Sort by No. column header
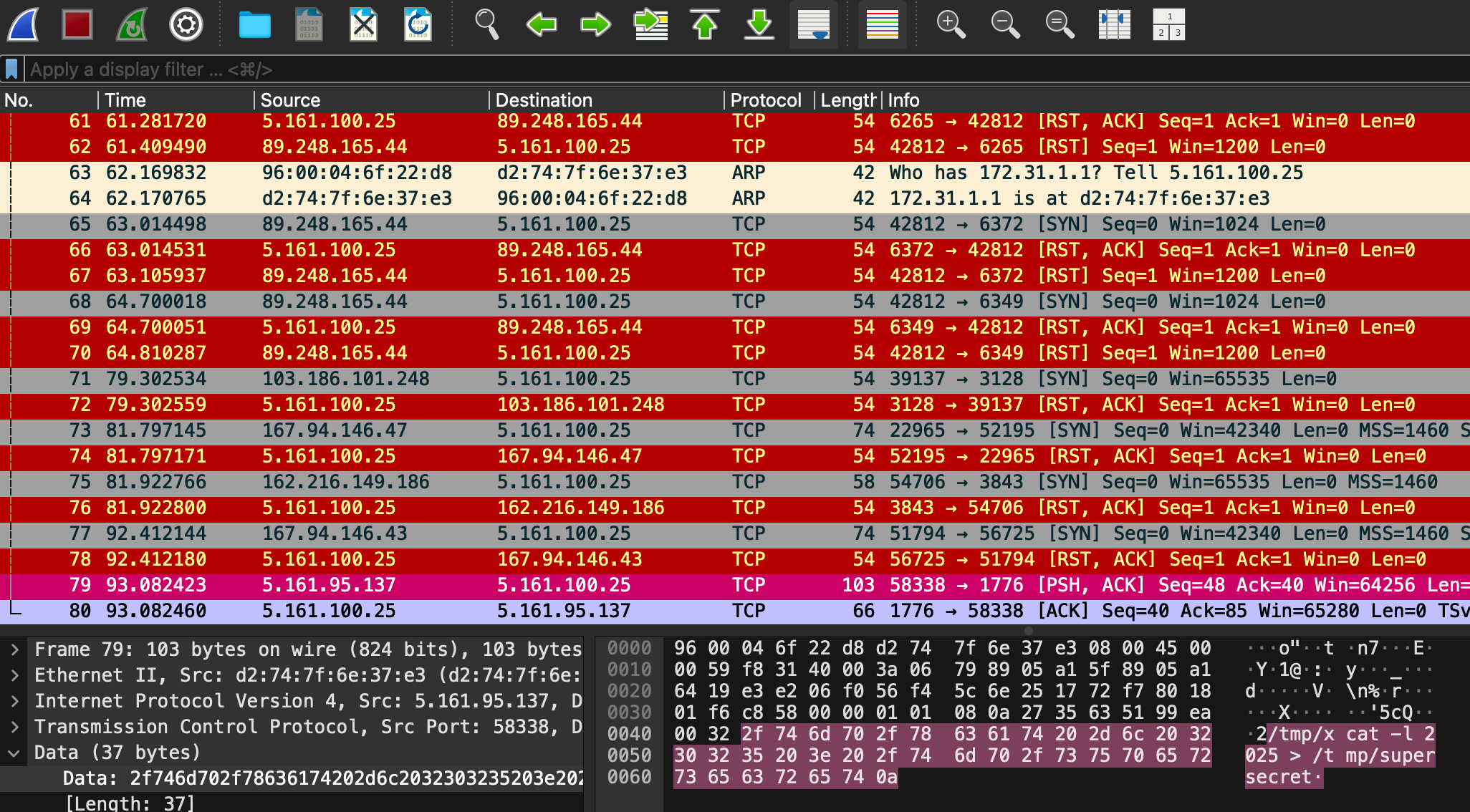The image size is (1470, 812). [49, 100]
